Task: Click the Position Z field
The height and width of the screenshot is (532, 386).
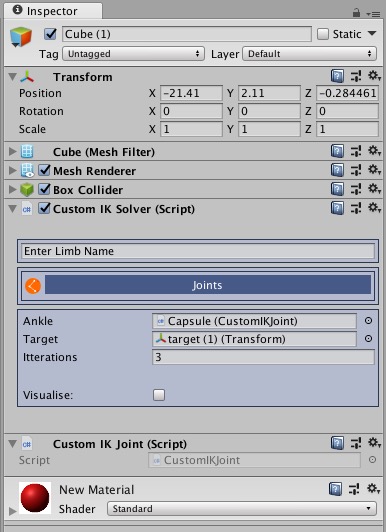Action: click(x=347, y=93)
